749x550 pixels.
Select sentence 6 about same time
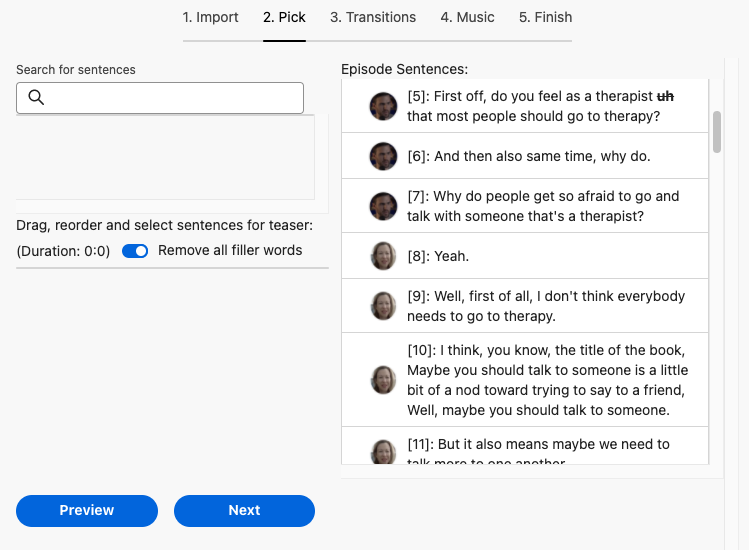542,156
